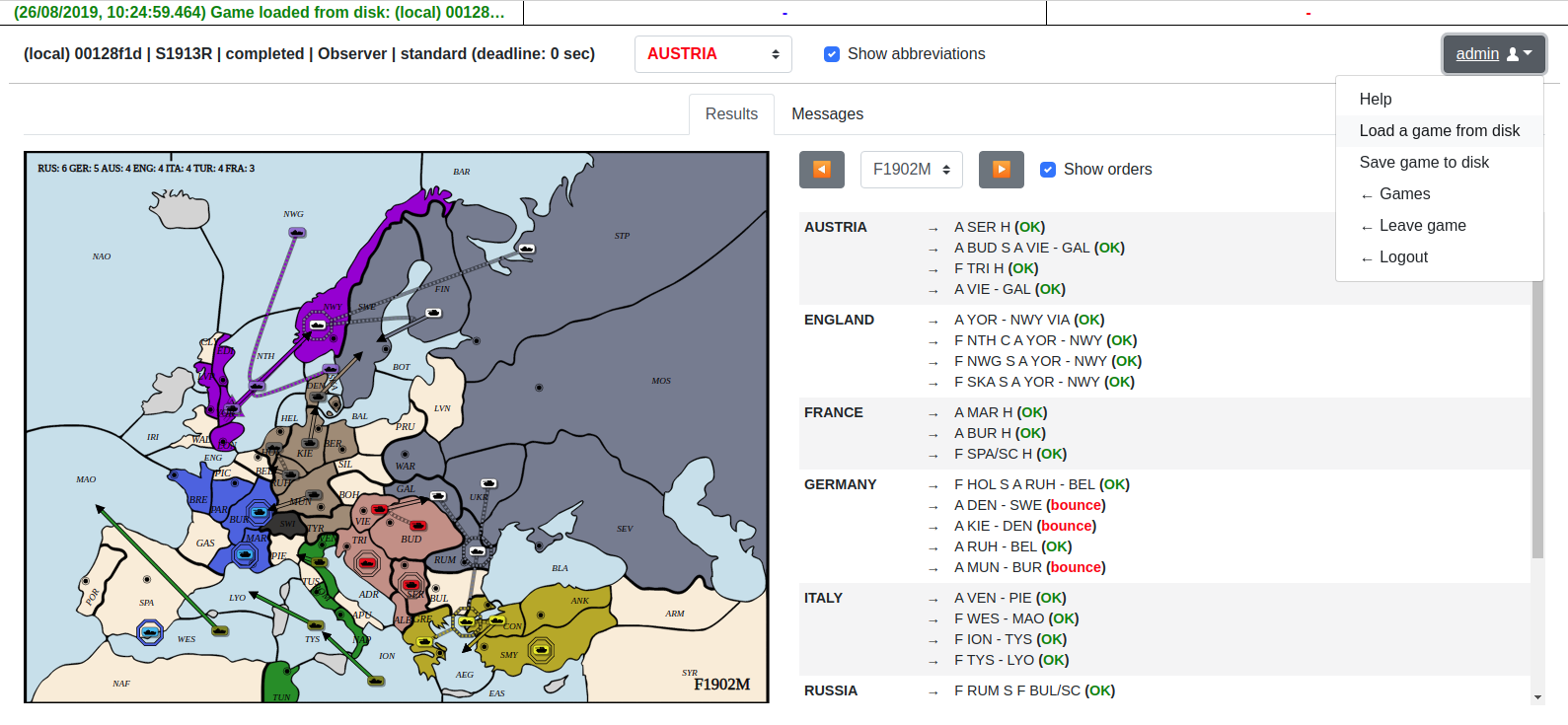
Task: Click the Turkish army unit in Smyrna
Action: [x=541, y=649]
